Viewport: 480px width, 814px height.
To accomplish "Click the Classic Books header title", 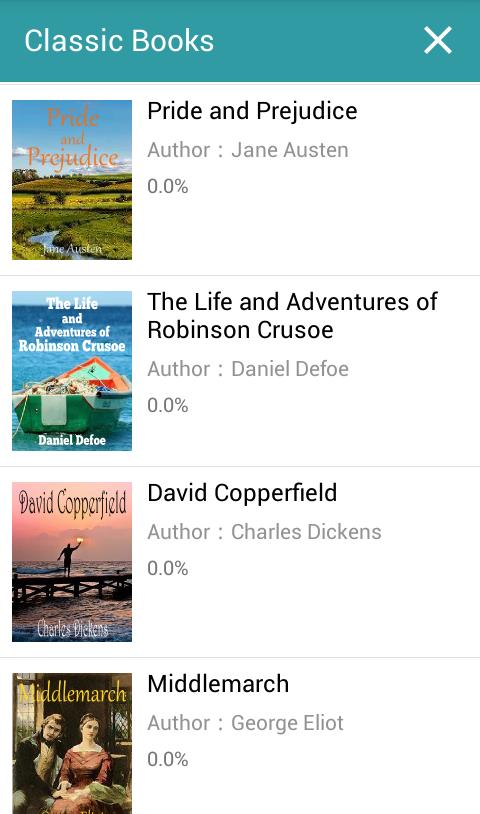I will [119, 40].
